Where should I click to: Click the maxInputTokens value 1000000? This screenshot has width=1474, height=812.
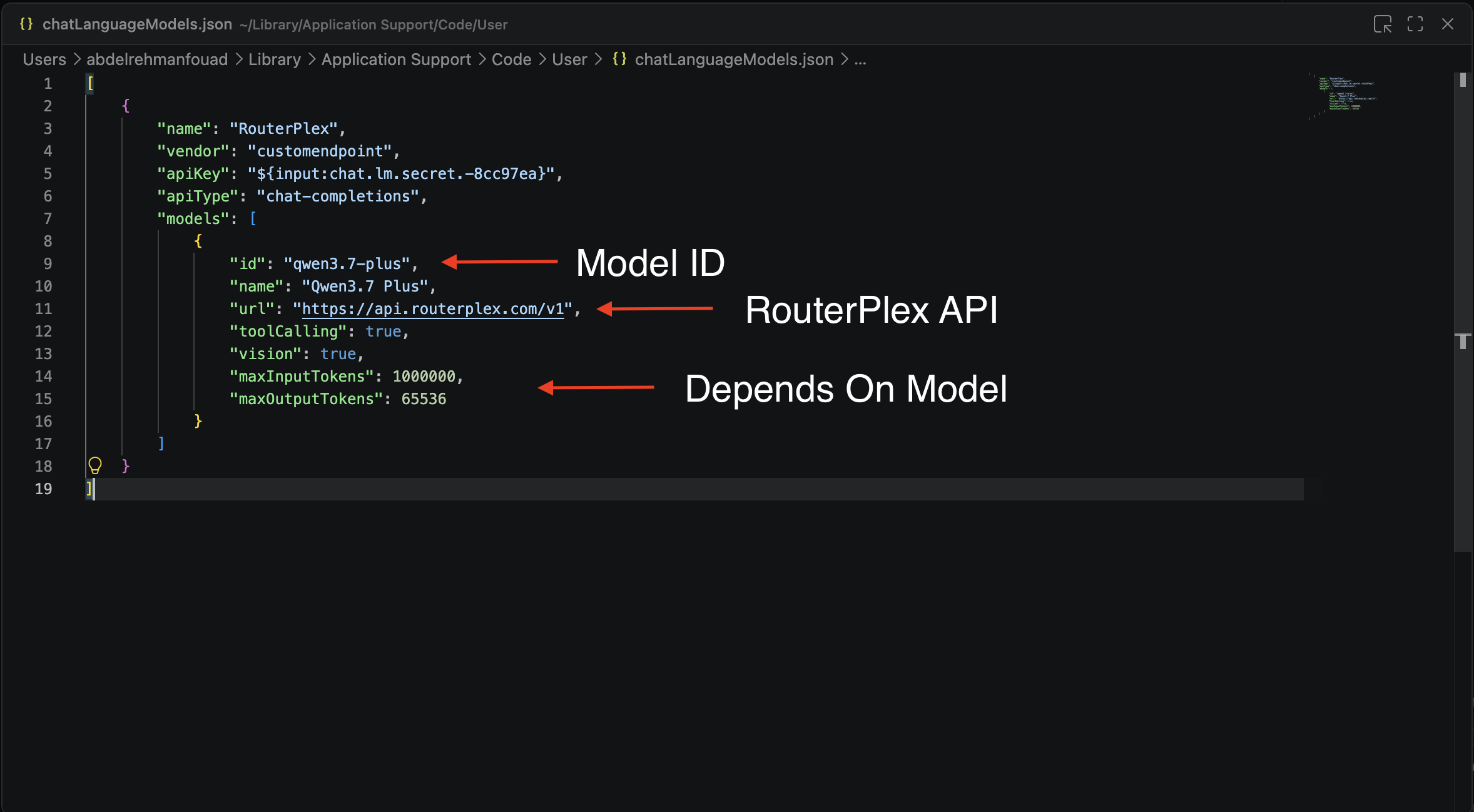[424, 376]
